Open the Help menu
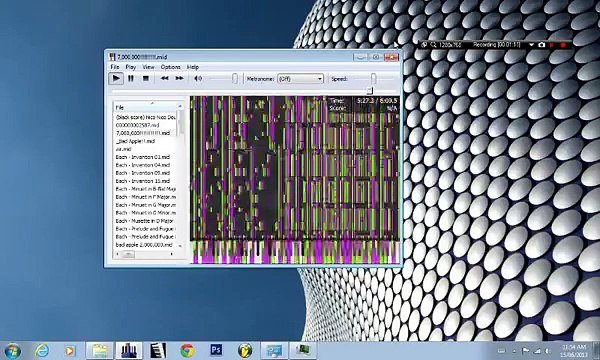 coord(192,67)
